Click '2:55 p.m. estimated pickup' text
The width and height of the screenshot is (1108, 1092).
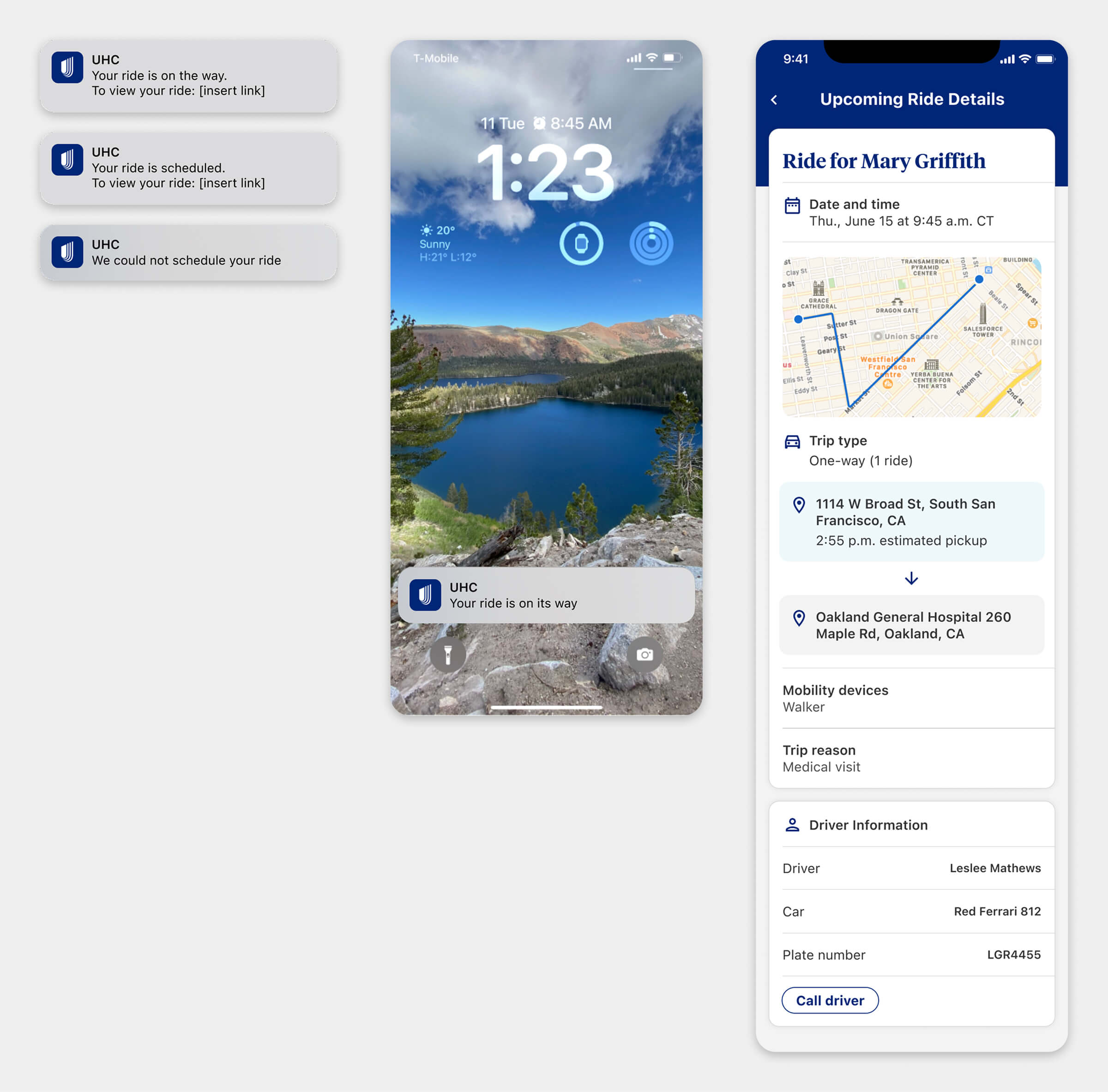pos(901,540)
